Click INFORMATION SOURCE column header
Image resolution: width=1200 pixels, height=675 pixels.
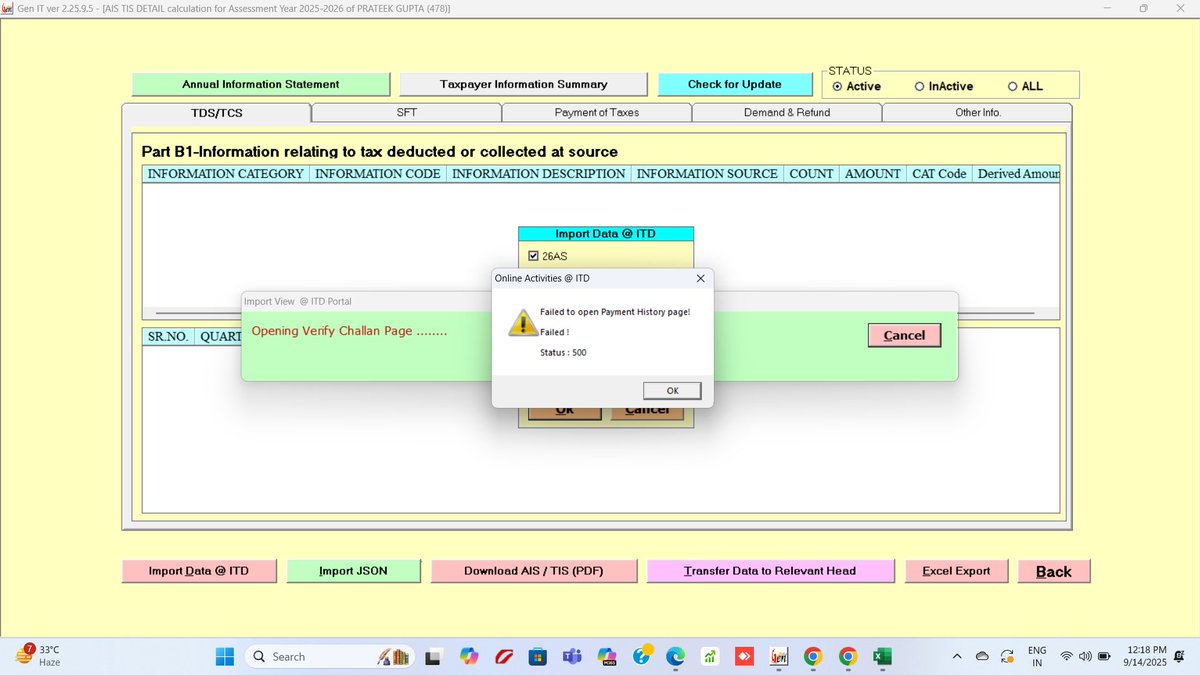coord(707,174)
